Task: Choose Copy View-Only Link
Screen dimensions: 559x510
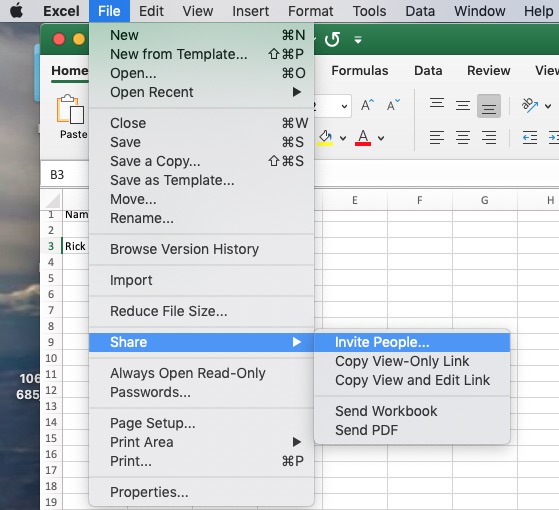Action: click(x=412, y=361)
